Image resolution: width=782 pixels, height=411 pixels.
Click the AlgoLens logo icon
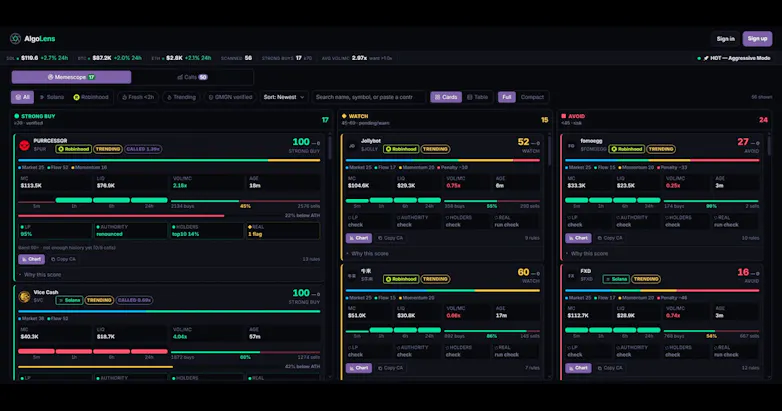pyautogui.click(x=15, y=38)
